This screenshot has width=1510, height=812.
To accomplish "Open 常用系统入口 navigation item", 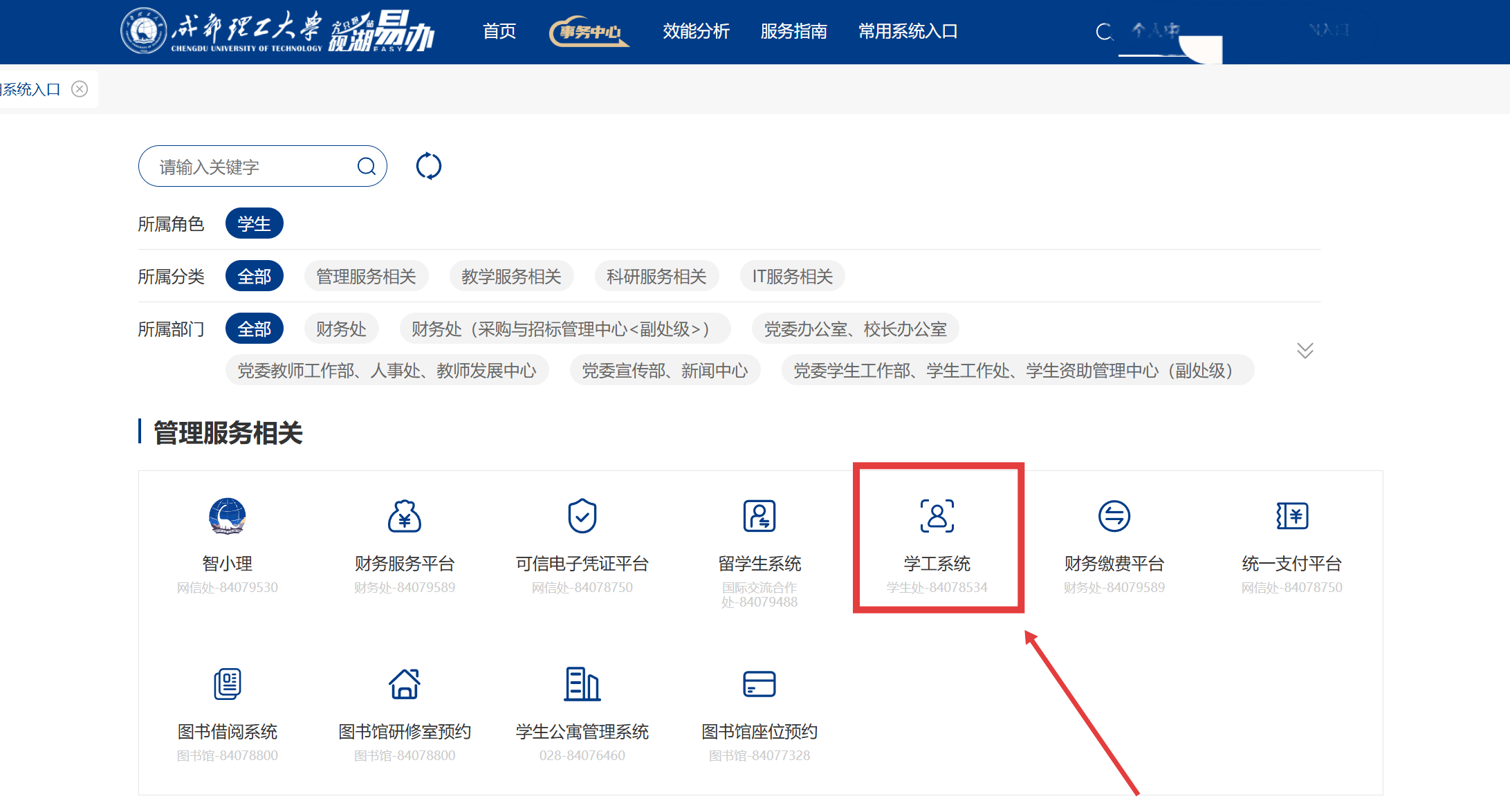I will (x=908, y=31).
